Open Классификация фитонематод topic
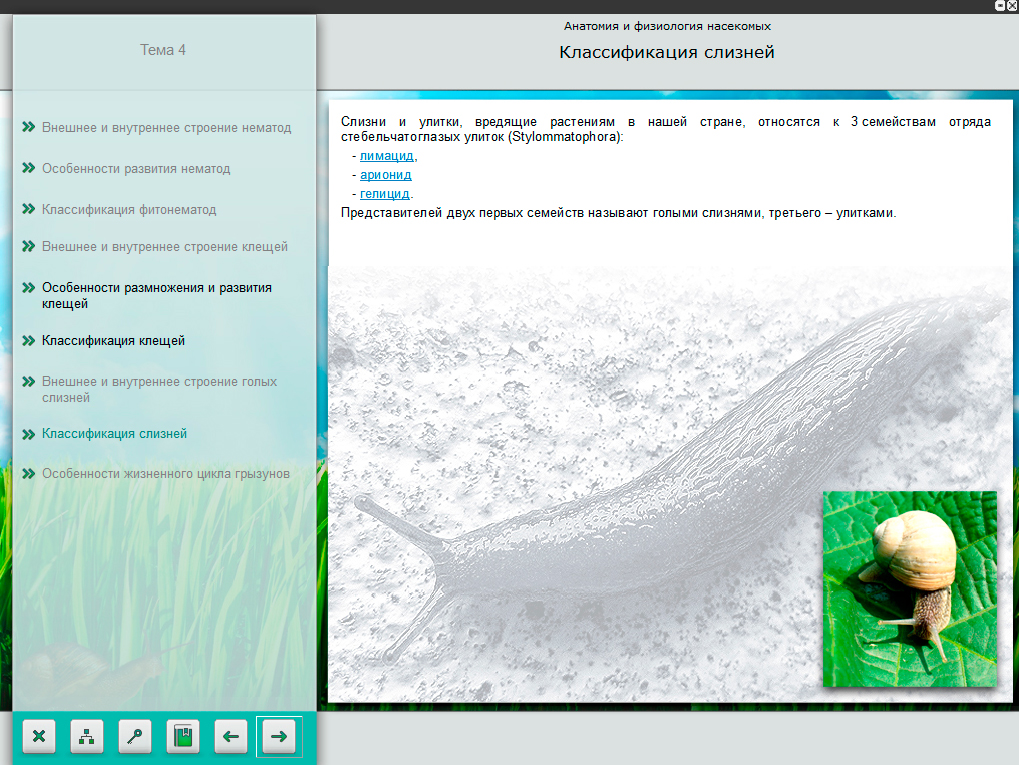This screenshot has height=765, width=1019. (129, 210)
